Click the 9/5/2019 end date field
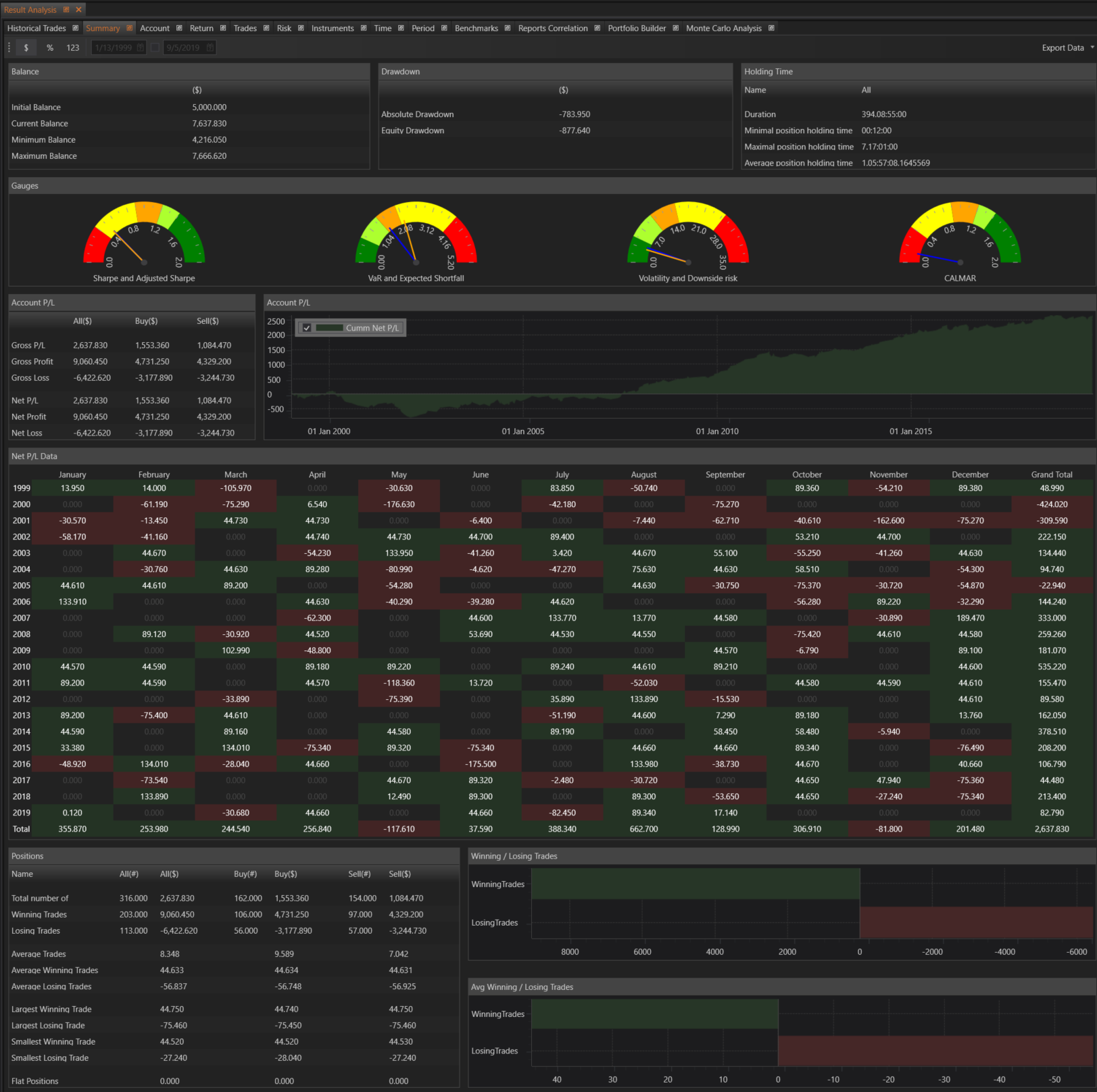The height and width of the screenshot is (1092, 1097). 184,48
